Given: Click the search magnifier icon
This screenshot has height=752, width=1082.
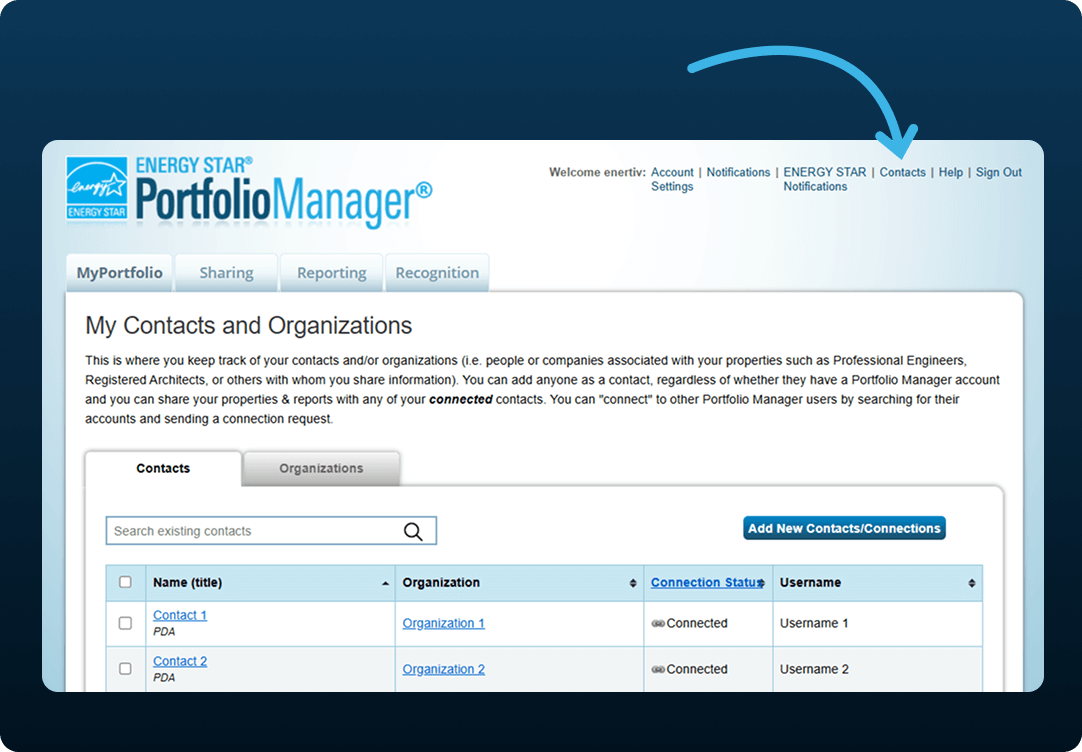Looking at the screenshot, I should tap(413, 531).
